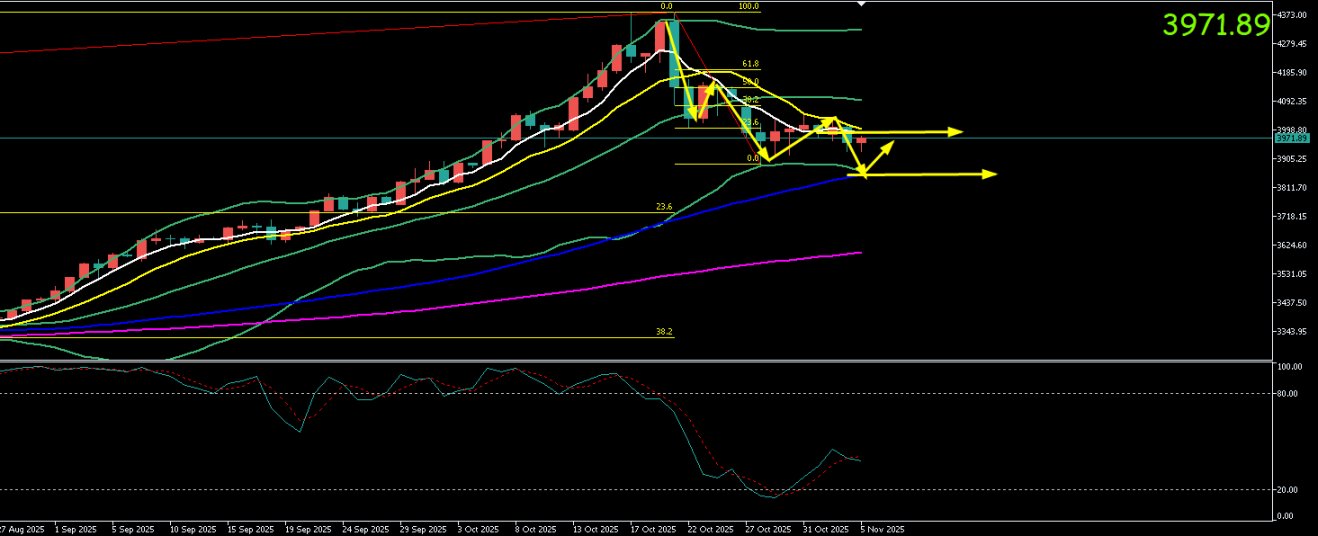Click the 23.6 label on long yellow line
The image size is (1318, 536).
coord(663,206)
